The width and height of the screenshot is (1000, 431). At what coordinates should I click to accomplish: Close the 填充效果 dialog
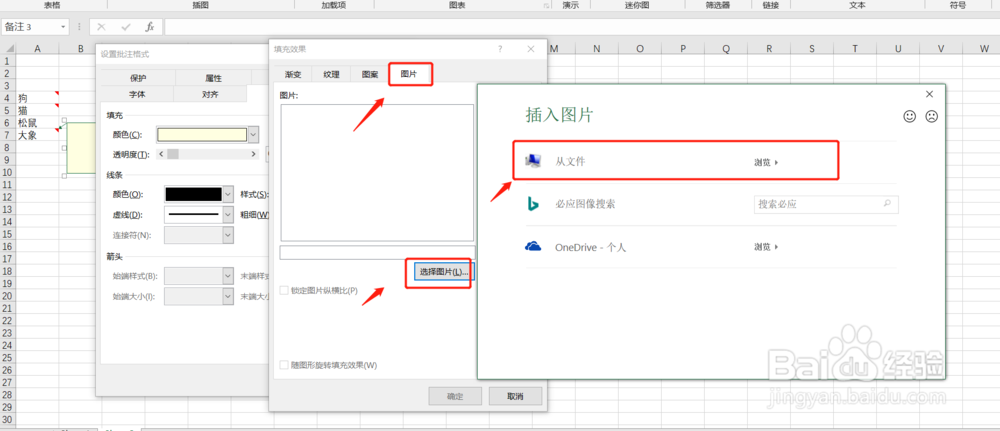[531, 48]
